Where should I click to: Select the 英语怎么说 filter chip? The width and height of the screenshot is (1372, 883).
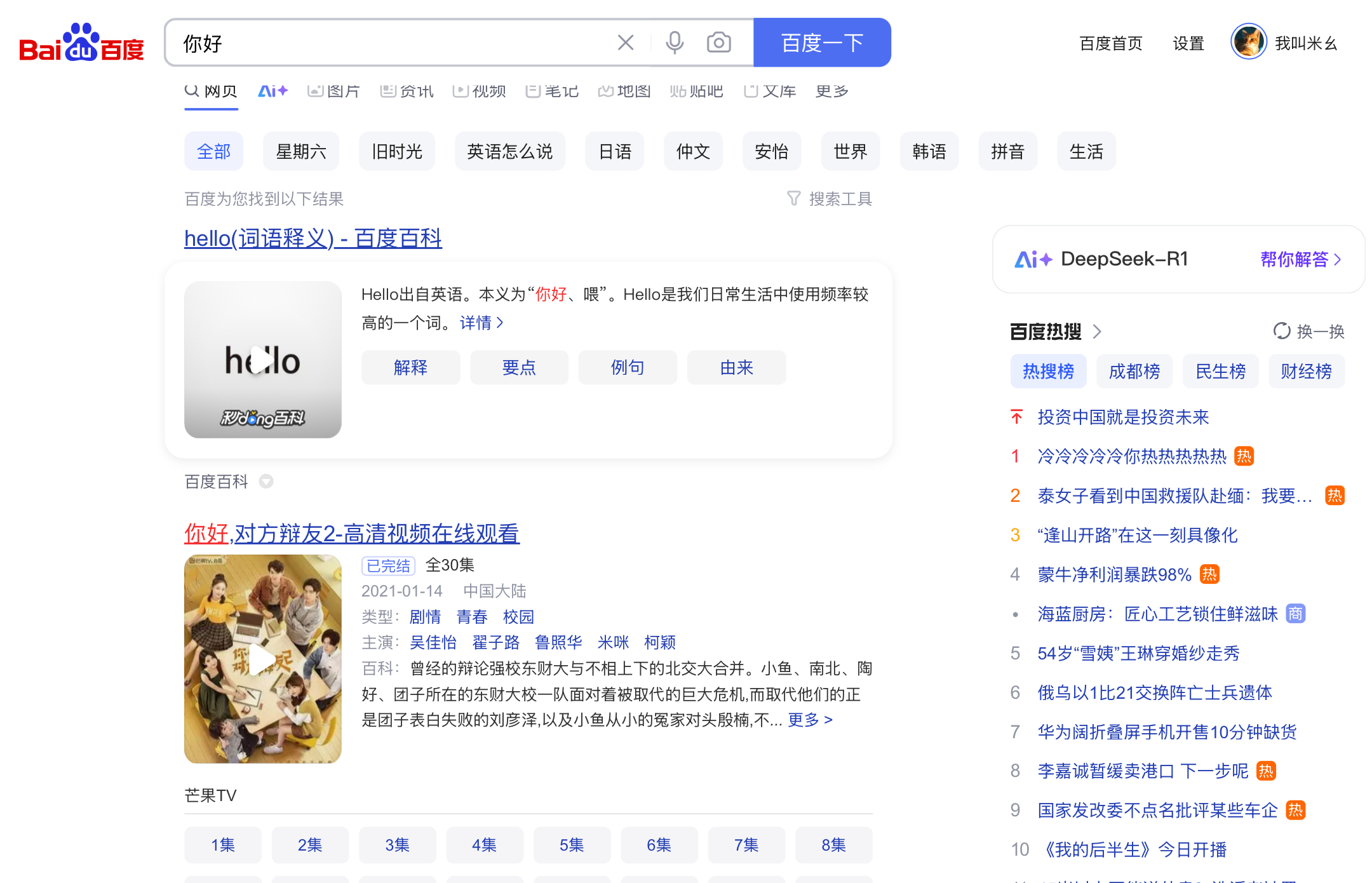tap(509, 152)
